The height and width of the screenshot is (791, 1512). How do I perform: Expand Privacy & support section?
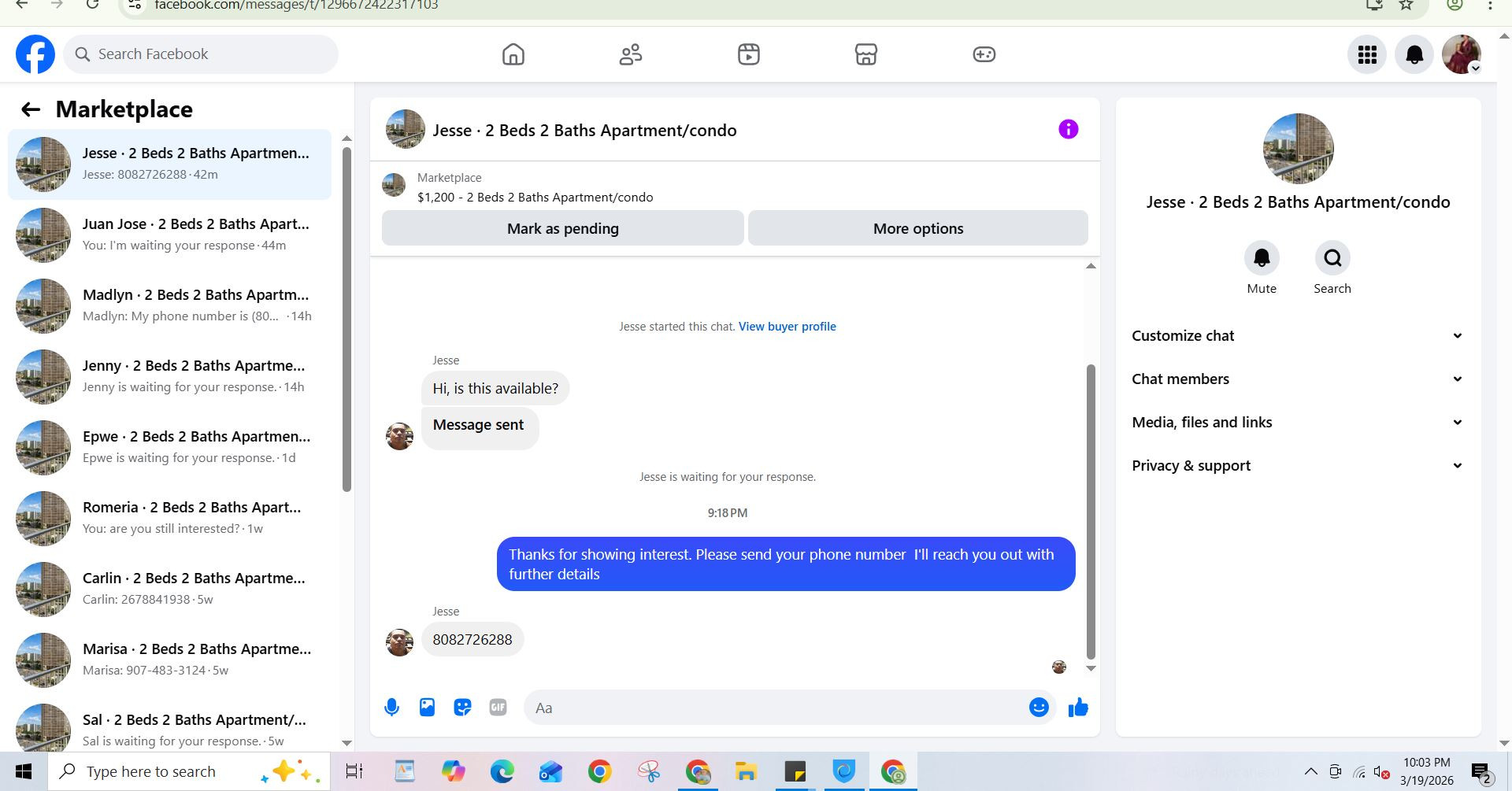point(1298,466)
